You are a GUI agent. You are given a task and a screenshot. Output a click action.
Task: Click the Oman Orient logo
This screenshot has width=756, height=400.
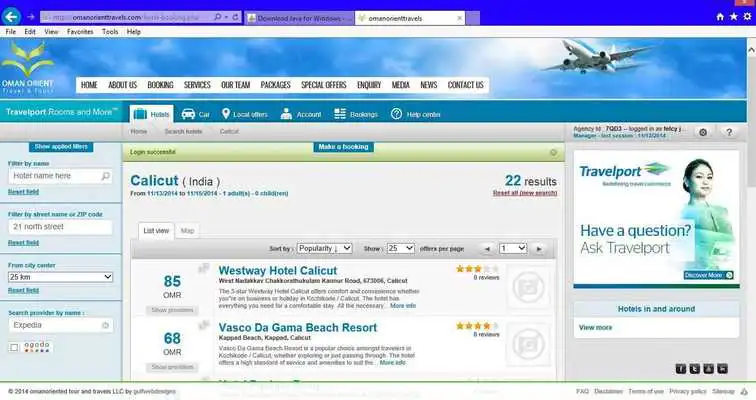[27, 67]
